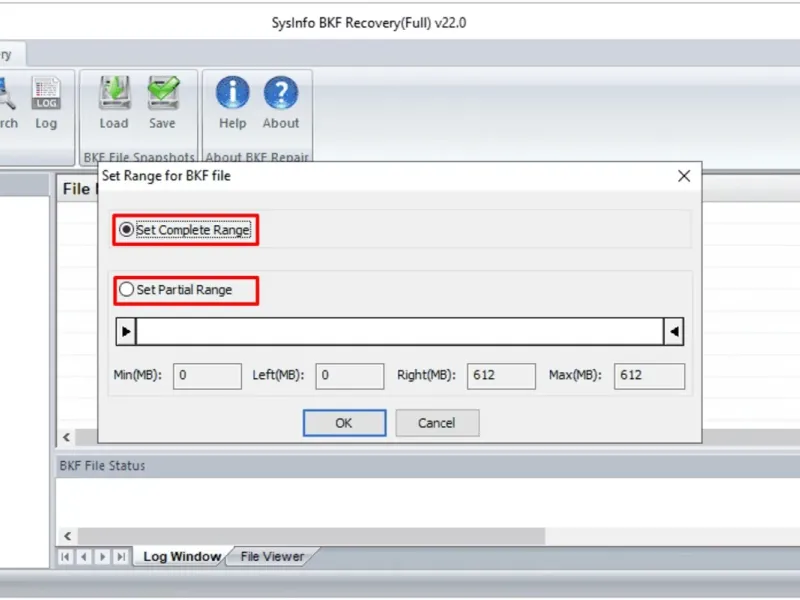This screenshot has width=800, height=600.
Task: Click next tab navigation arrow
Action: [102, 557]
